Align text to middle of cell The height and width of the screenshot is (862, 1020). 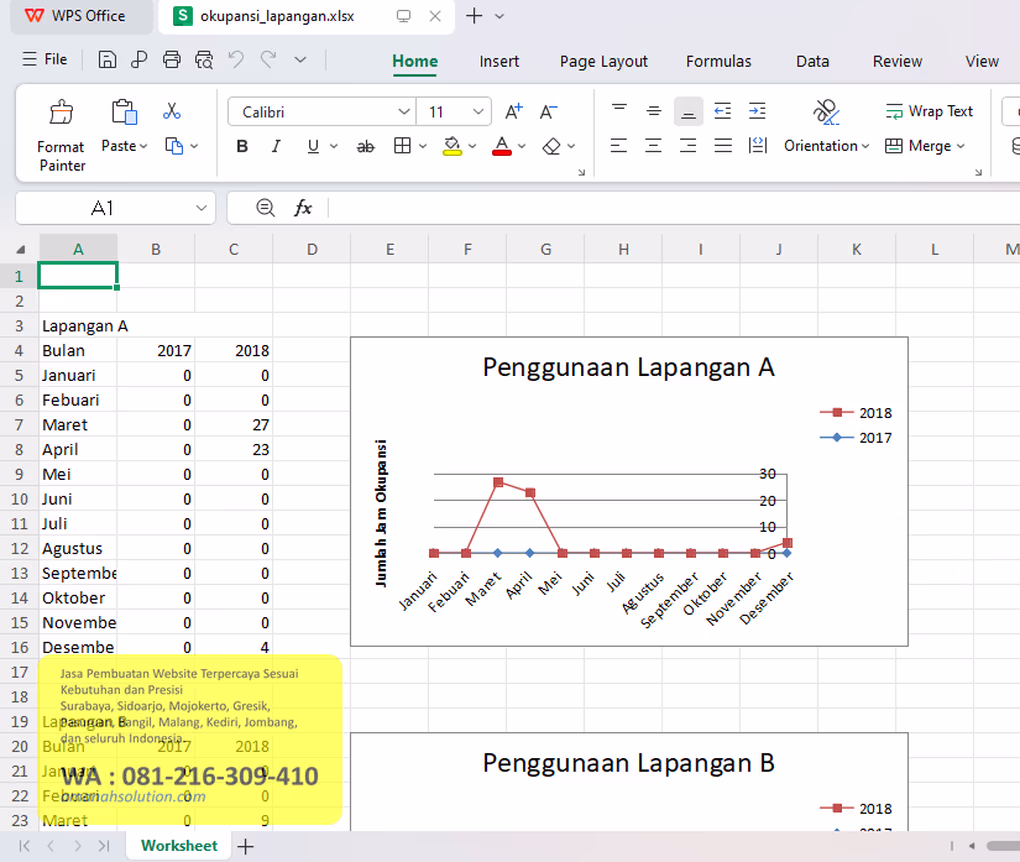654,111
